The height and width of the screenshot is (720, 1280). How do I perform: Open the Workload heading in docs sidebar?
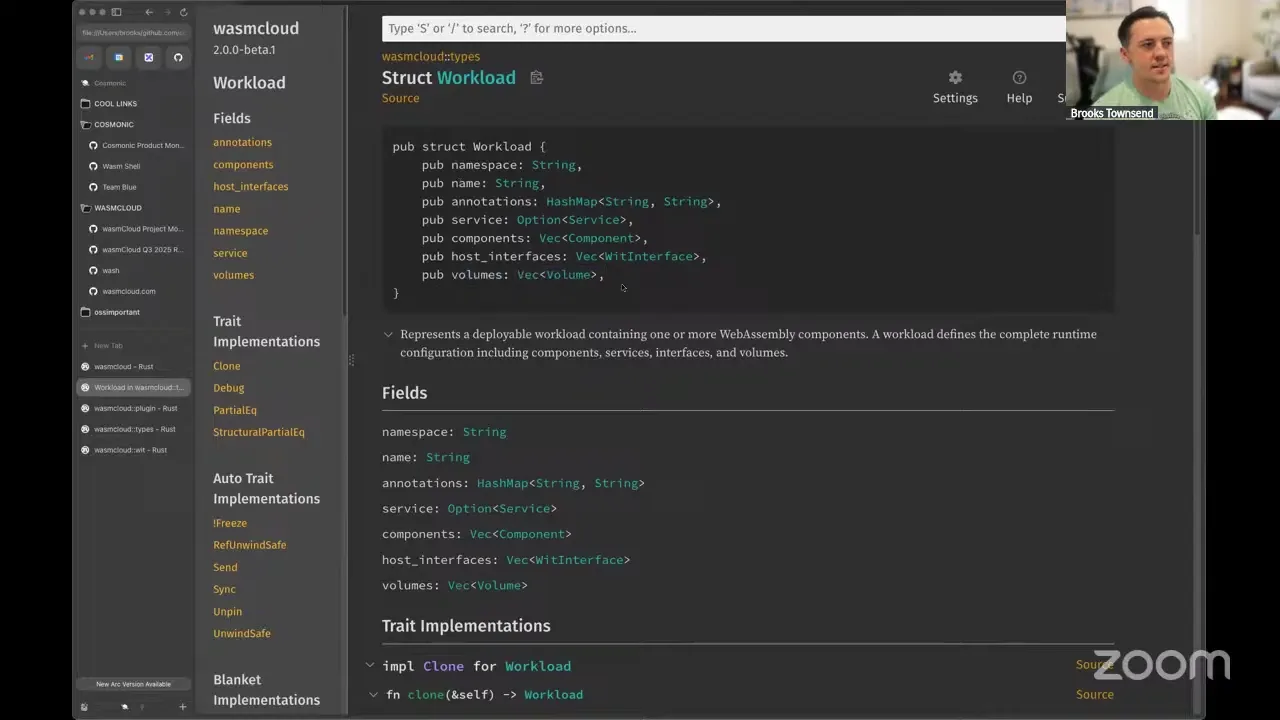click(249, 83)
